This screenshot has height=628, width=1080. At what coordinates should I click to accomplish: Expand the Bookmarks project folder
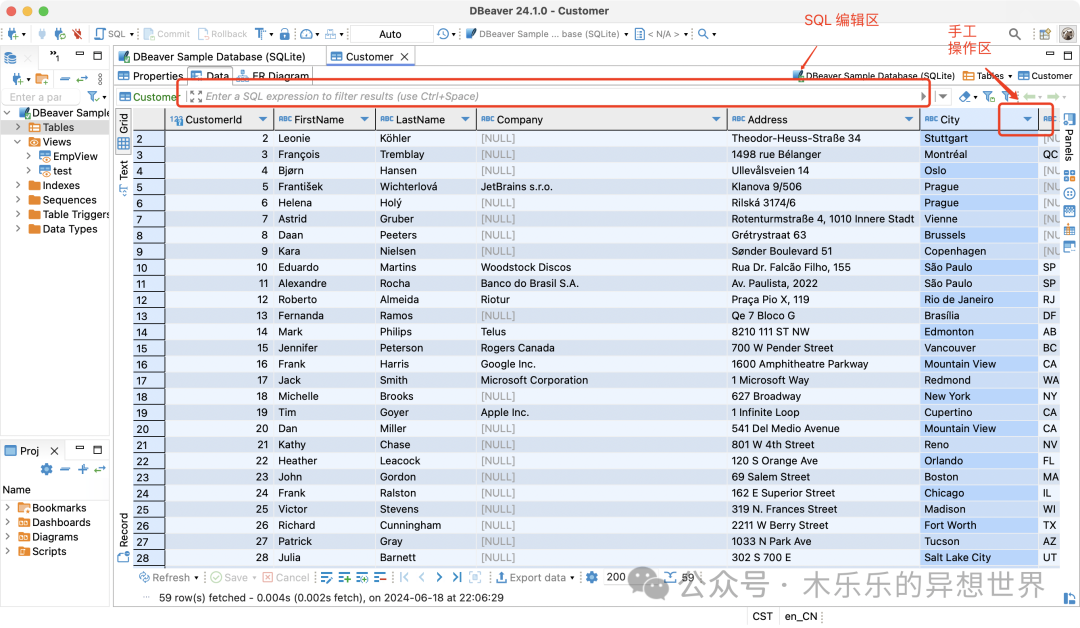(8, 507)
